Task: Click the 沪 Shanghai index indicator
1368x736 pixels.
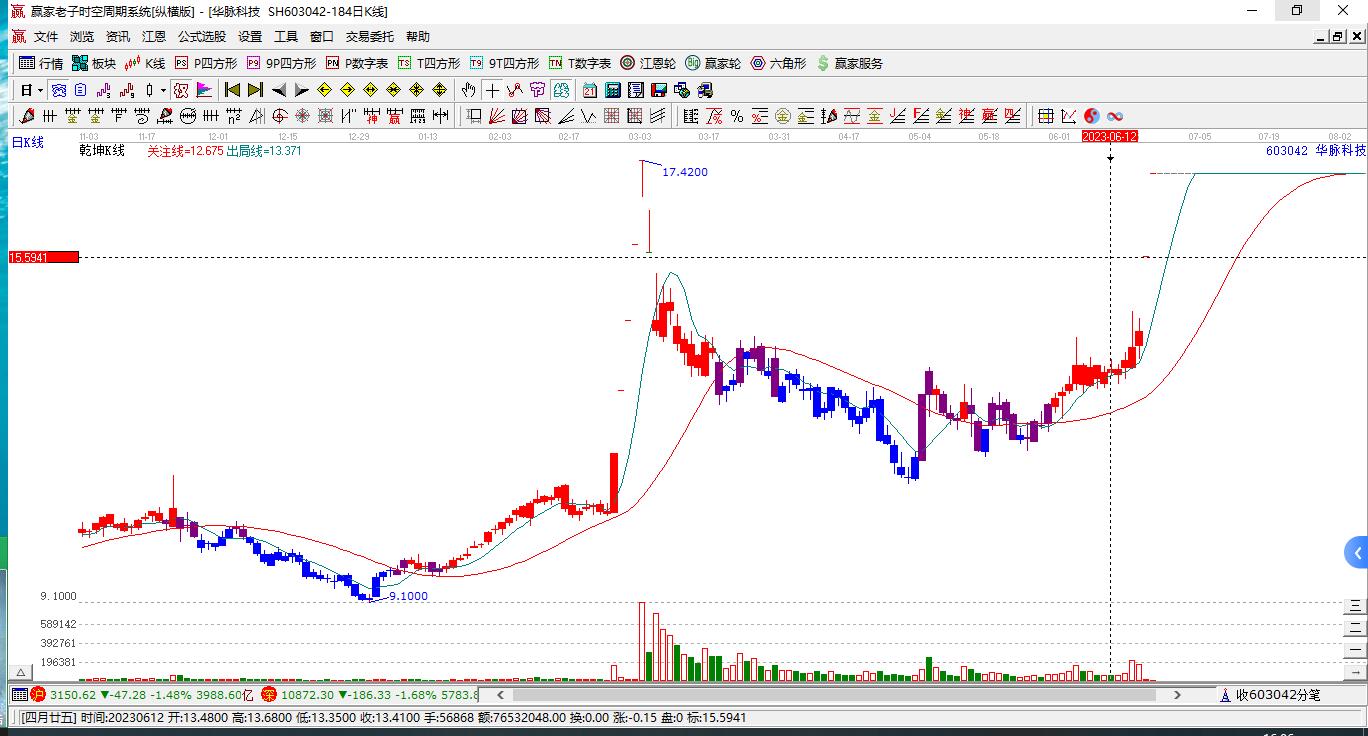Action: (x=38, y=694)
